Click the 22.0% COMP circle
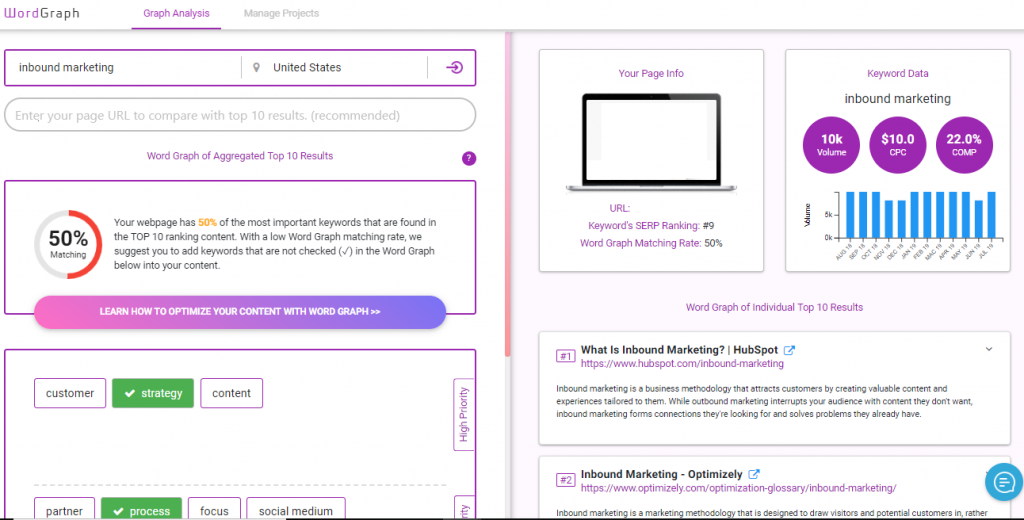 click(x=964, y=145)
